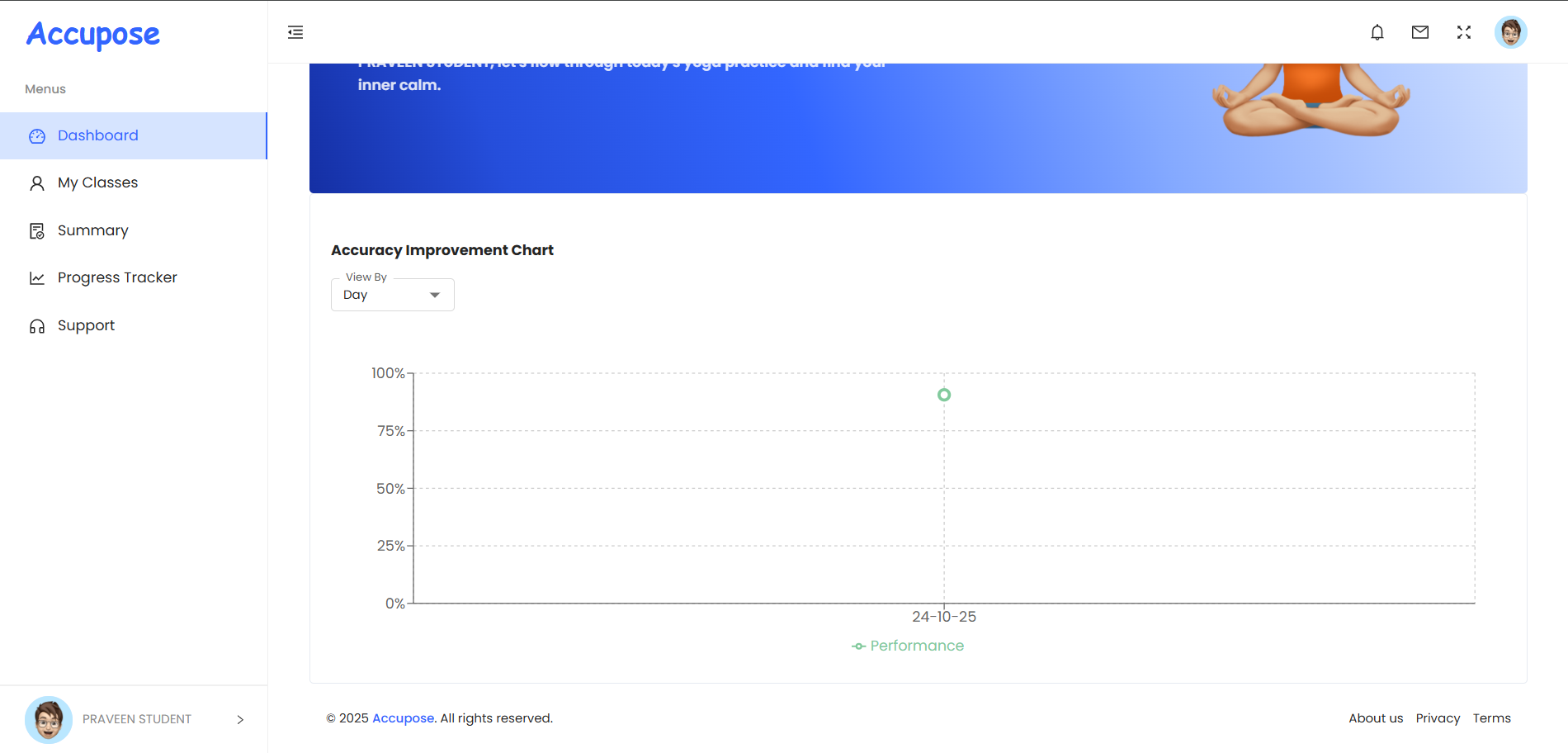
Task: Open the Terms footer link
Action: pos(1491,718)
